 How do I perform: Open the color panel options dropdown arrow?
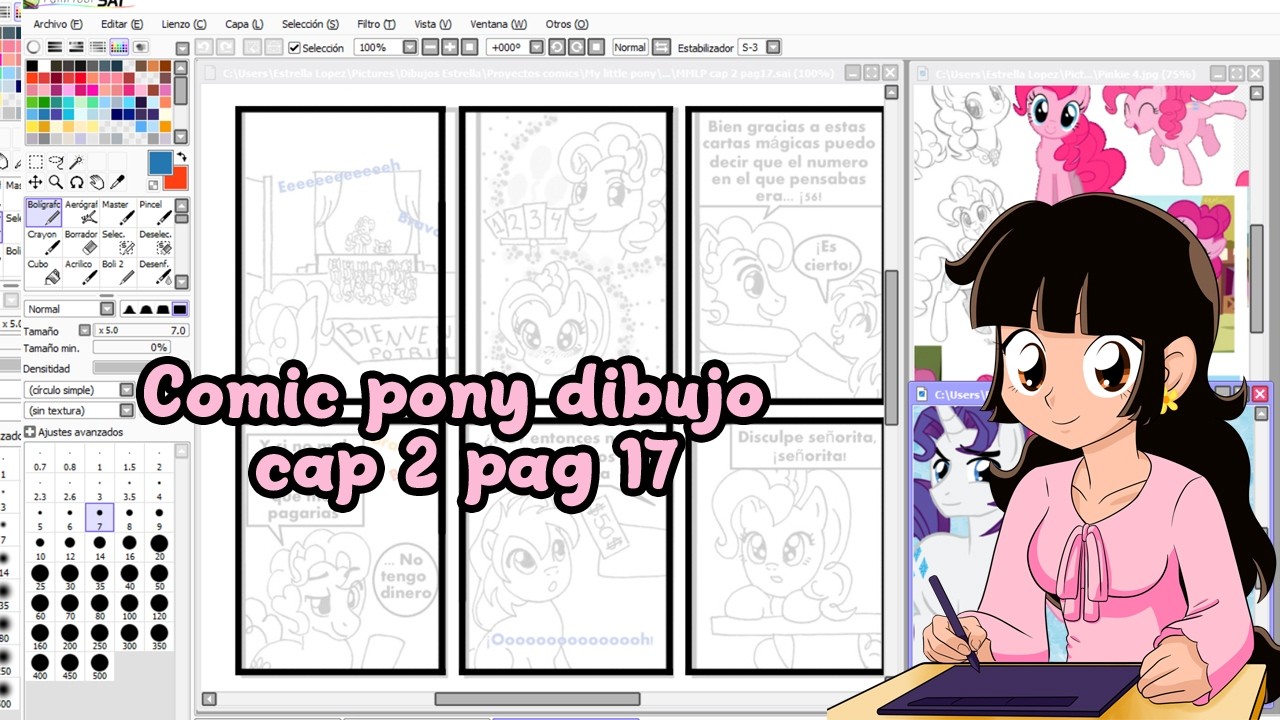click(182, 48)
